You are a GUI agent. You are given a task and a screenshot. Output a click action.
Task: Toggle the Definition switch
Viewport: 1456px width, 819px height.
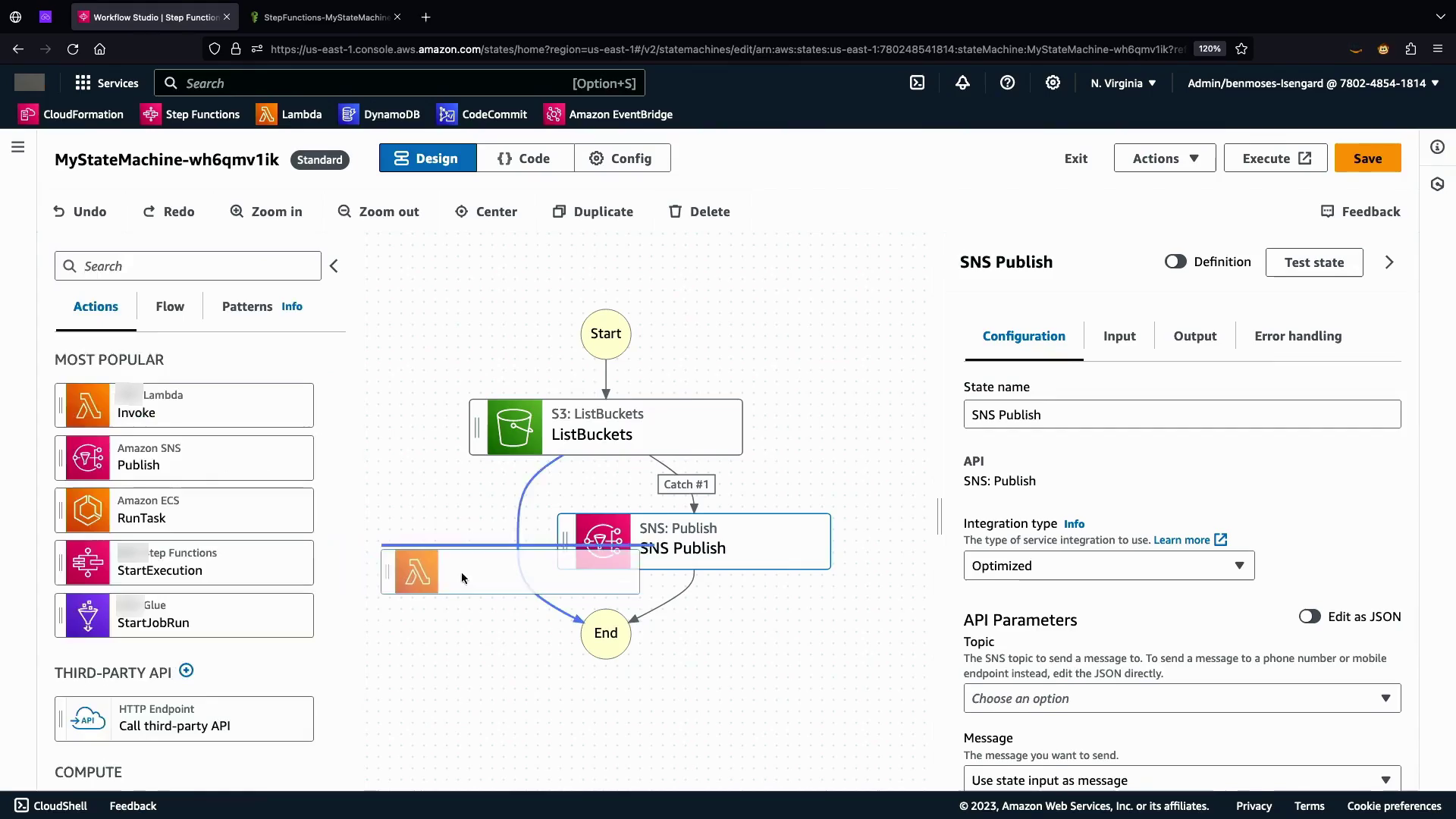[1175, 262]
